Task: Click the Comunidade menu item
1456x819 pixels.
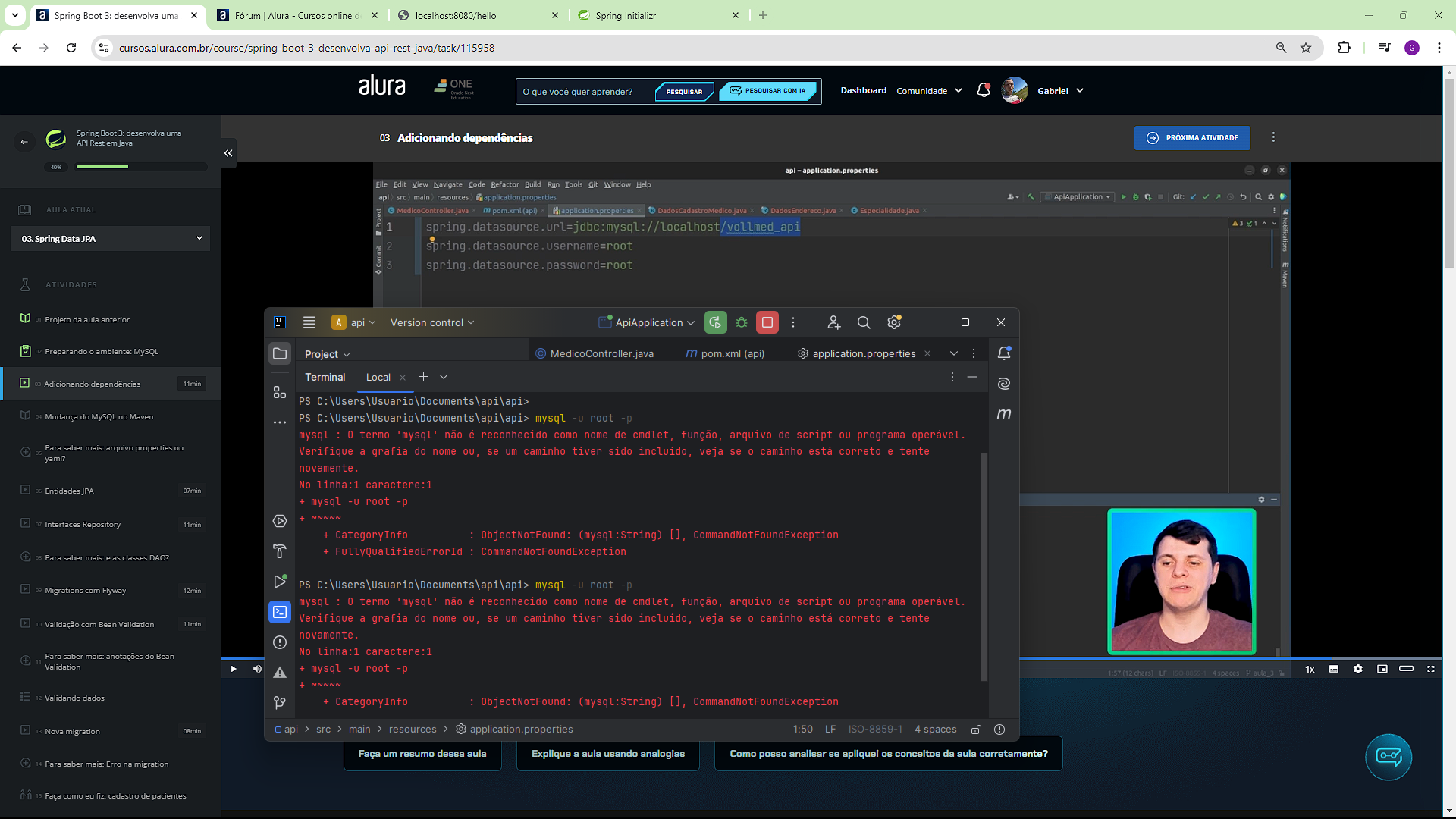Action: (921, 90)
